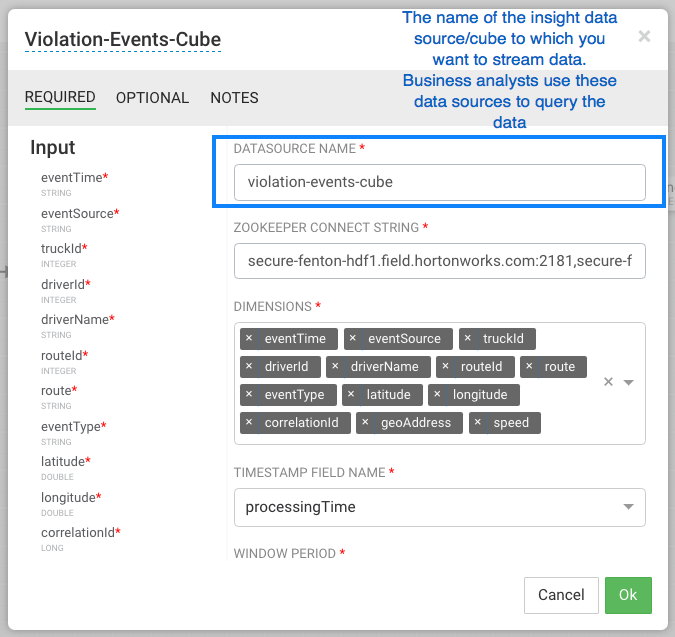Remove the driverName dimension tag
Viewport: 675px width, 637px height.
[x=335, y=367]
